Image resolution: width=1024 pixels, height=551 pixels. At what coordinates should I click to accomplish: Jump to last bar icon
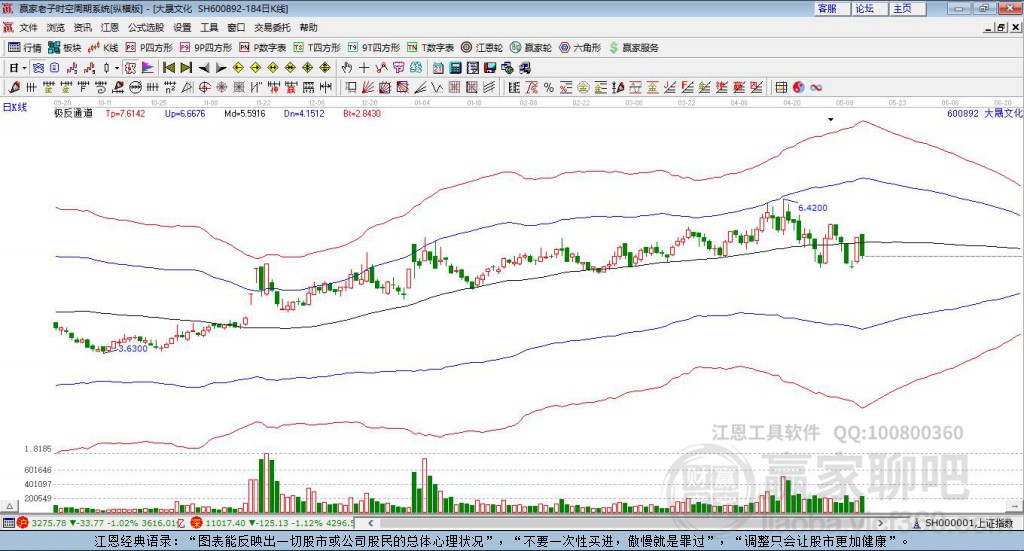pyautogui.click(x=186, y=68)
